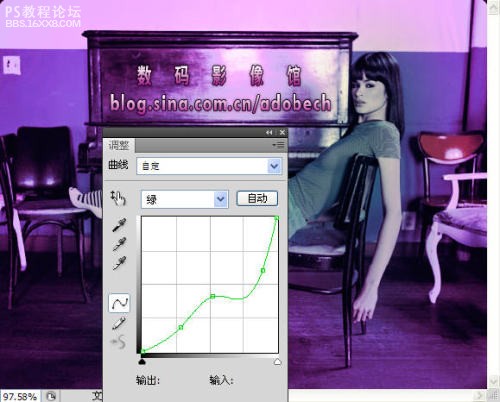Collapse the panel with double-arrow icon
Screen dimensions: 500x402
coord(269,132)
